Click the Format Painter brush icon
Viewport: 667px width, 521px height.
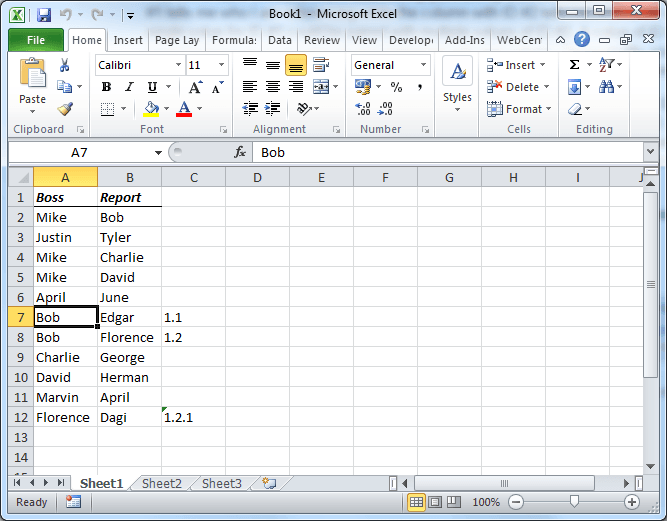pyautogui.click(x=65, y=109)
